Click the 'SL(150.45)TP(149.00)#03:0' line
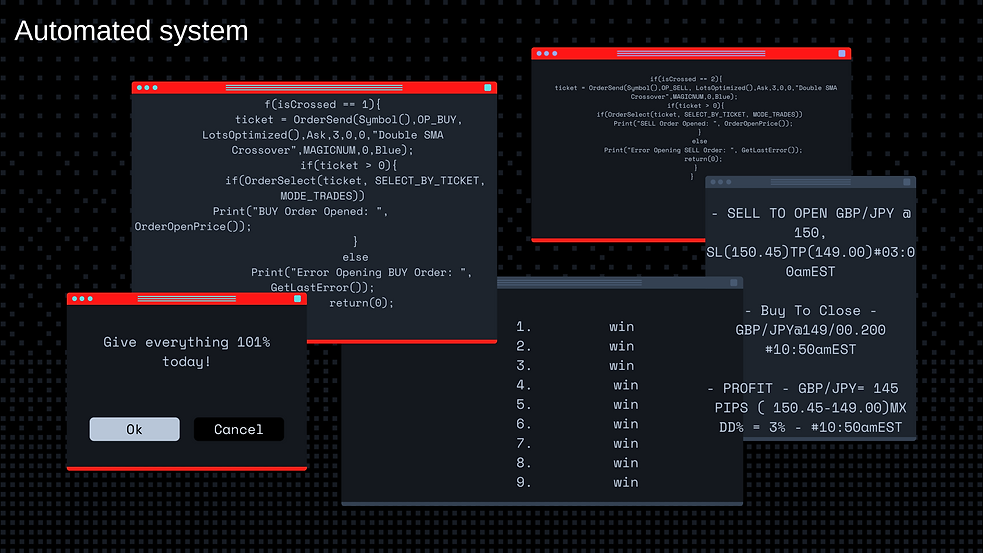Viewport: 983px width, 553px height. click(x=811, y=252)
